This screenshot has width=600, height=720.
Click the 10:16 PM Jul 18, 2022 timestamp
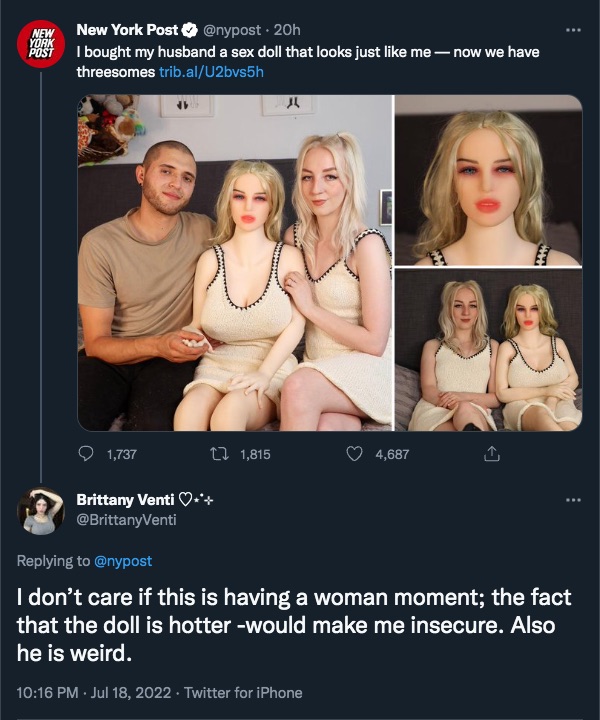tap(94, 692)
